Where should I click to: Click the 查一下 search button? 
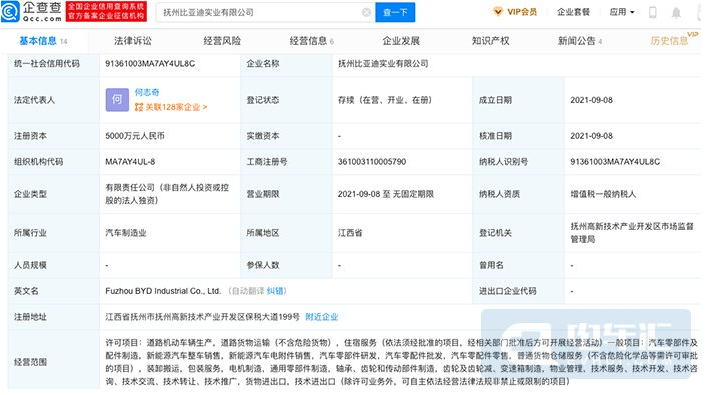click(395, 13)
